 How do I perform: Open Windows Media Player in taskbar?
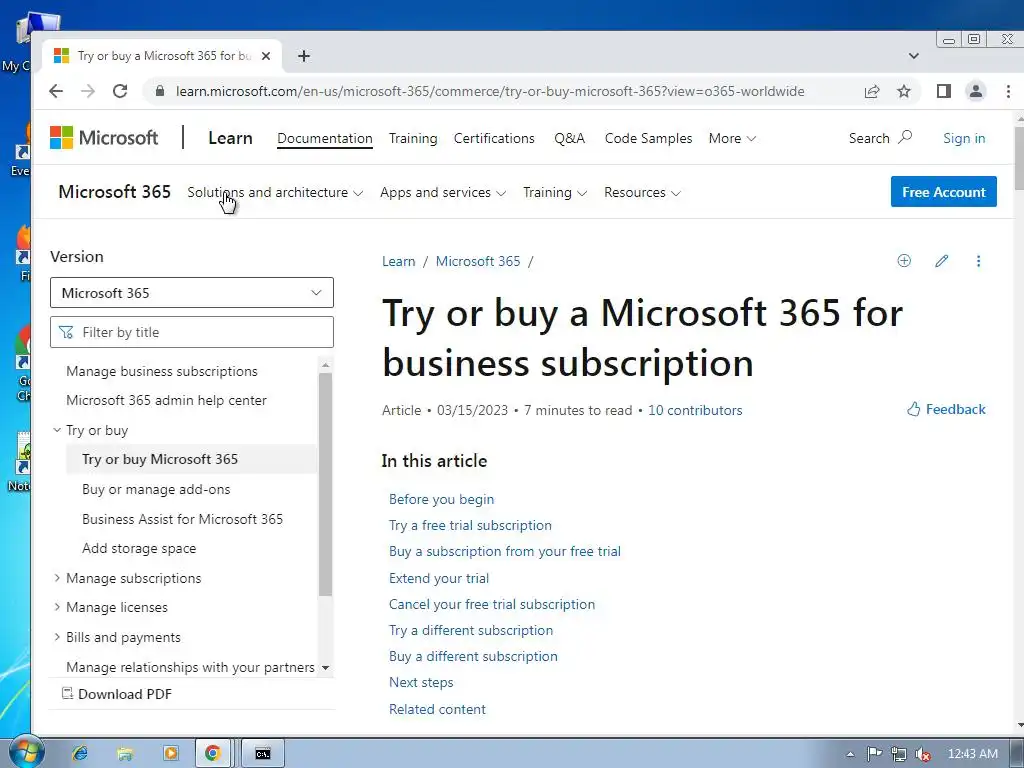click(x=170, y=753)
